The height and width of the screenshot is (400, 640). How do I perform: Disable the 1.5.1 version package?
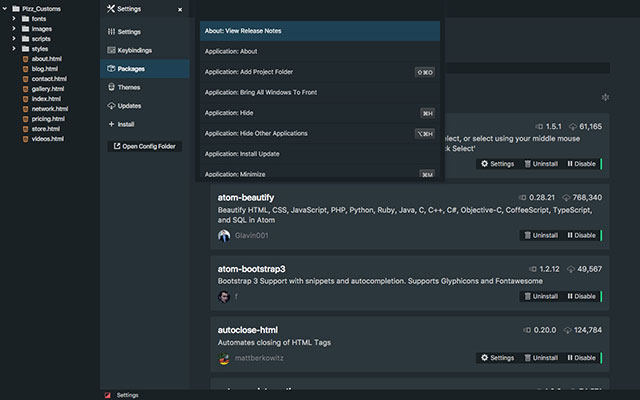pyautogui.click(x=582, y=164)
